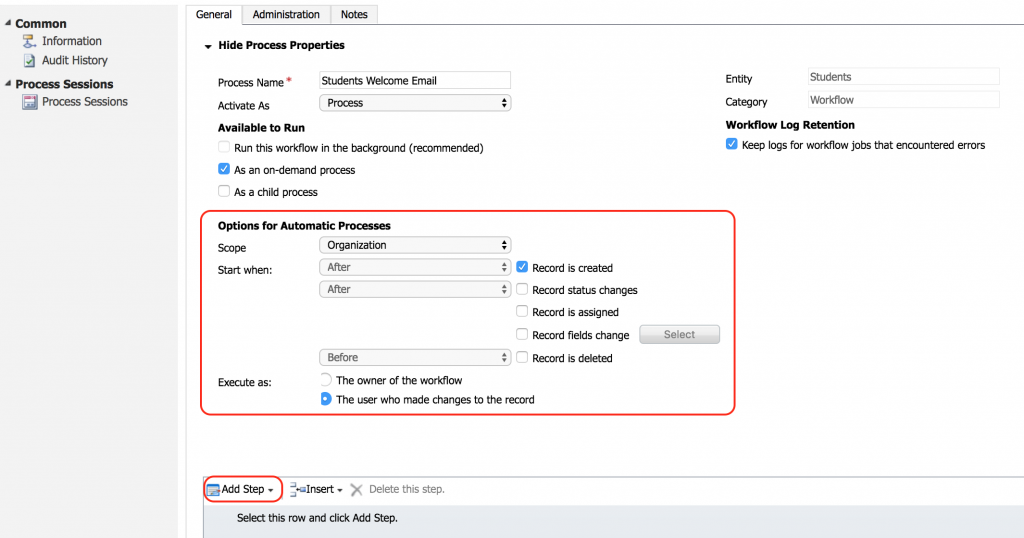1024x538 pixels.
Task: Click the Audit History icon
Action: point(29,60)
